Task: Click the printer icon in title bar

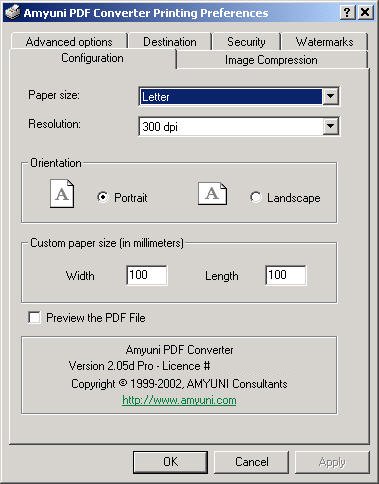Action: [13, 12]
